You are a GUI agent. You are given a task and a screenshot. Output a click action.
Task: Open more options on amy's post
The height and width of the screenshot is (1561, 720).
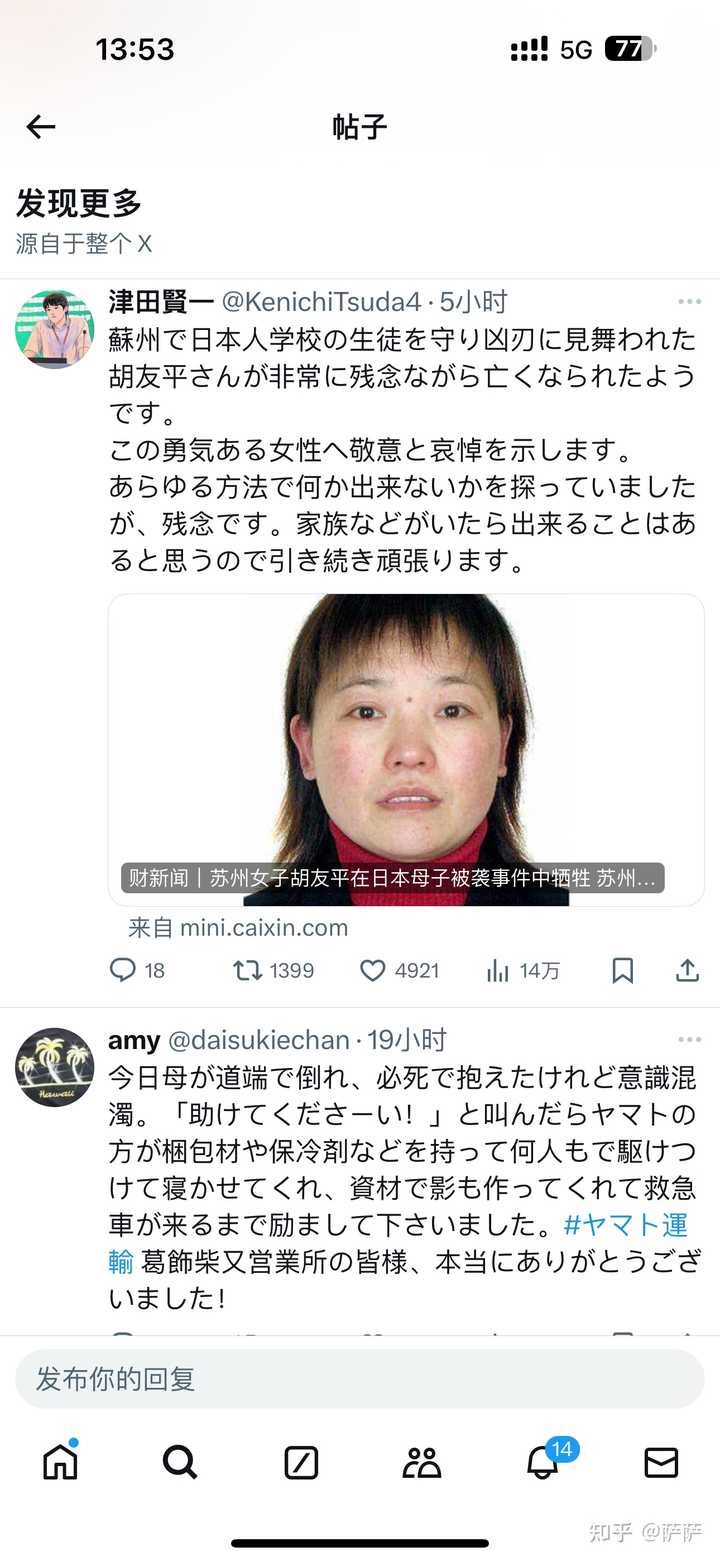tap(689, 1040)
